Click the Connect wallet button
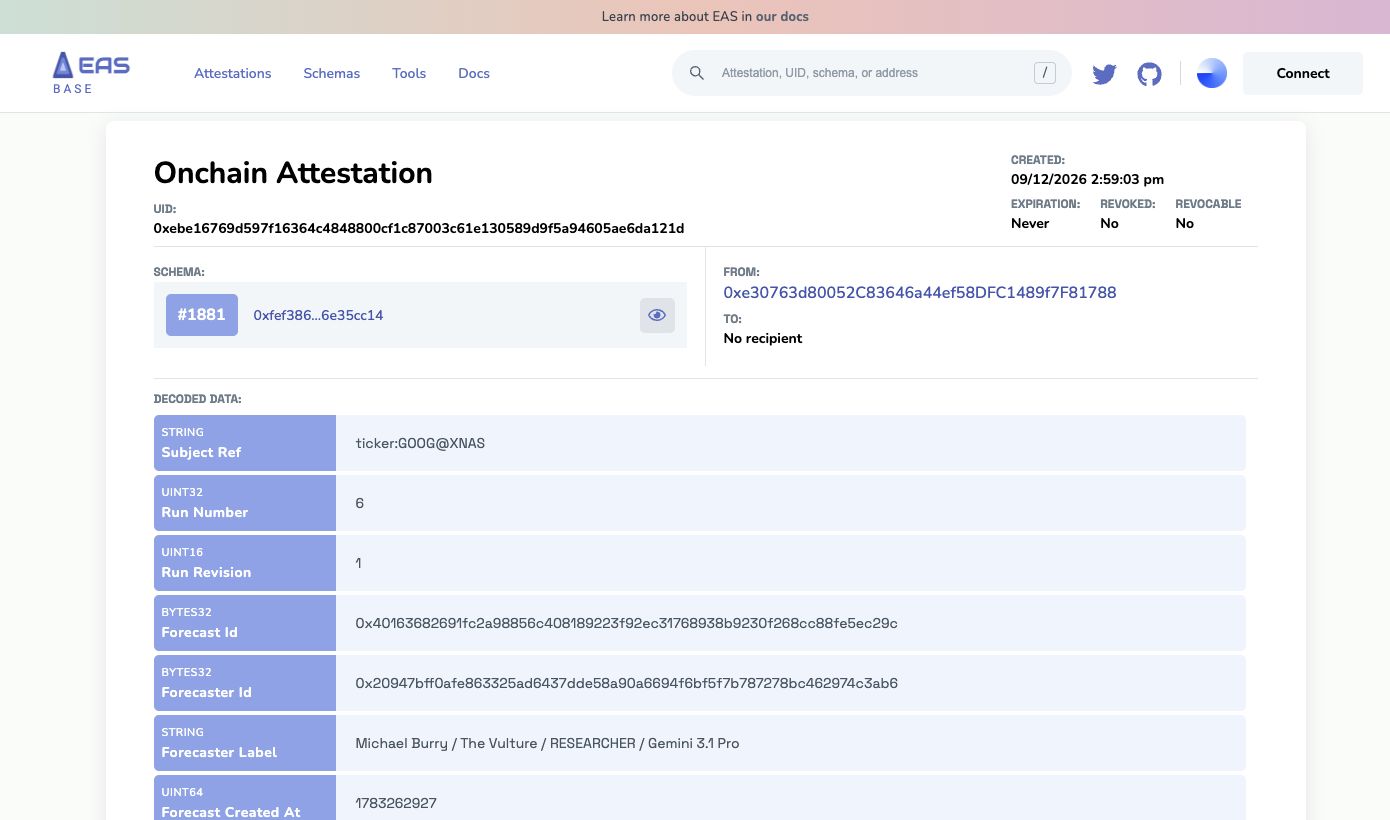This screenshot has height=820, width=1390. pos(1303,73)
